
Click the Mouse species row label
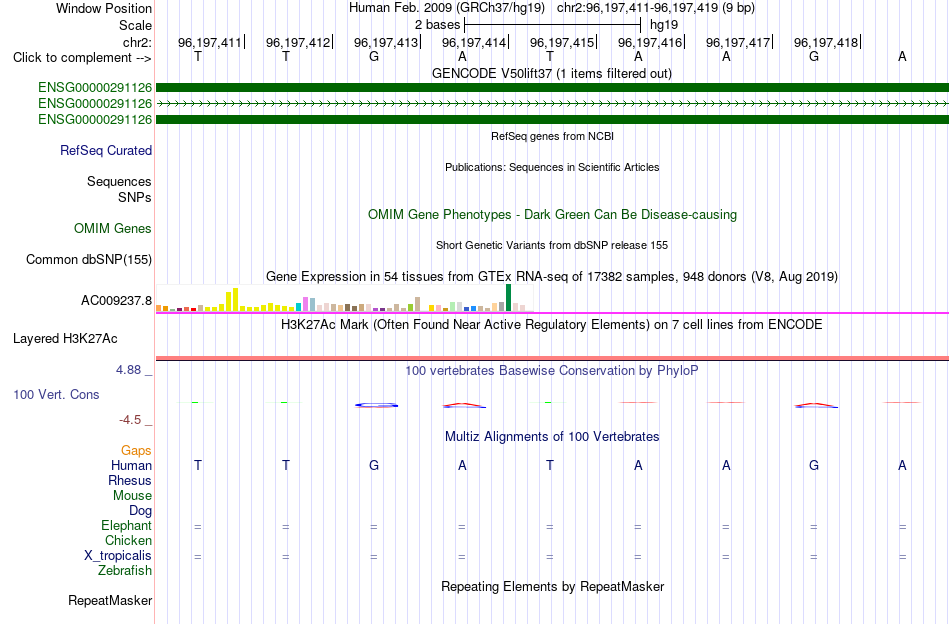coord(132,496)
